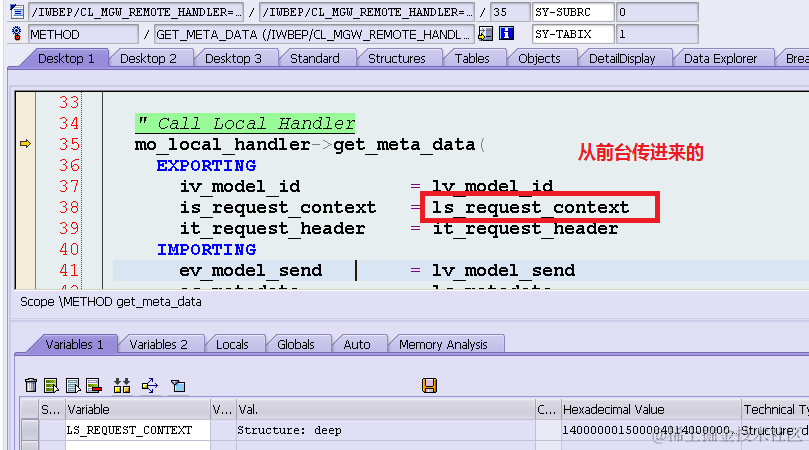Click the SY-TABIX value field showing 1
Screen dimensions: 809x450
coord(657,35)
